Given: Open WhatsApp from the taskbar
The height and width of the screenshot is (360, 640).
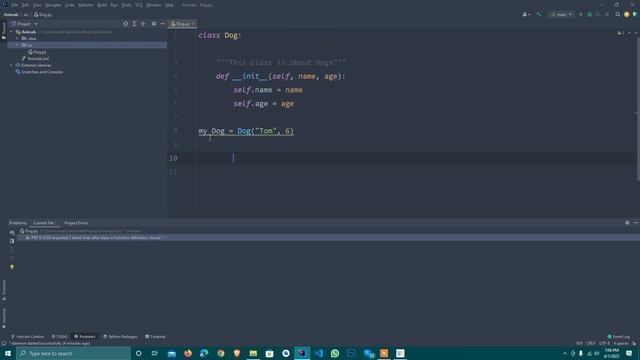Looking at the screenshot, I should click(335, 353).
